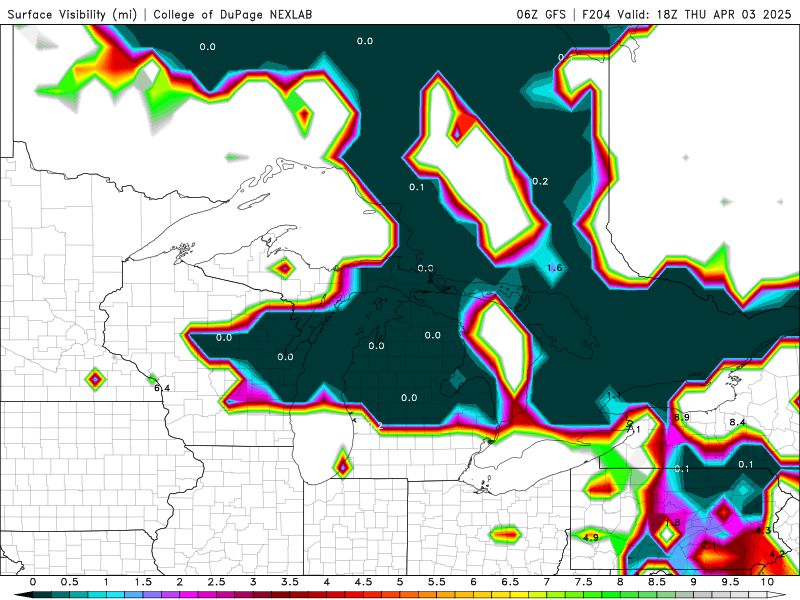Click the 4.9 visibility value on the map
Image resolution: width=800 pixels, height=600 pixels.
[591, 537]
